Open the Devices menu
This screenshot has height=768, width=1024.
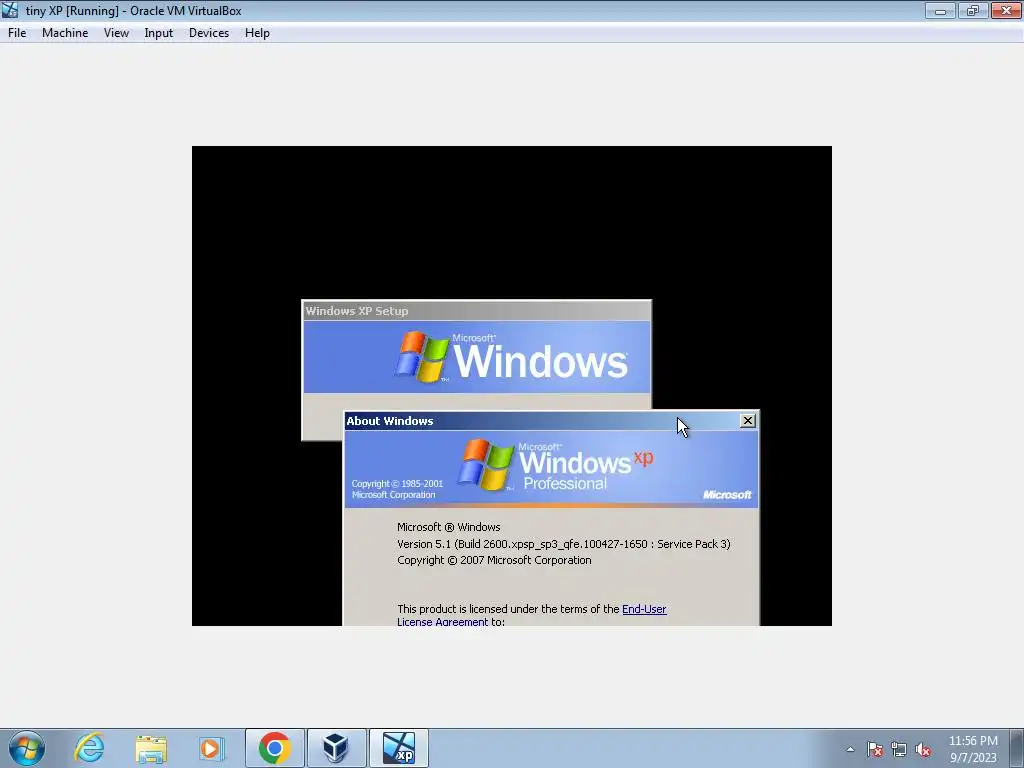[x=209, y=33]
